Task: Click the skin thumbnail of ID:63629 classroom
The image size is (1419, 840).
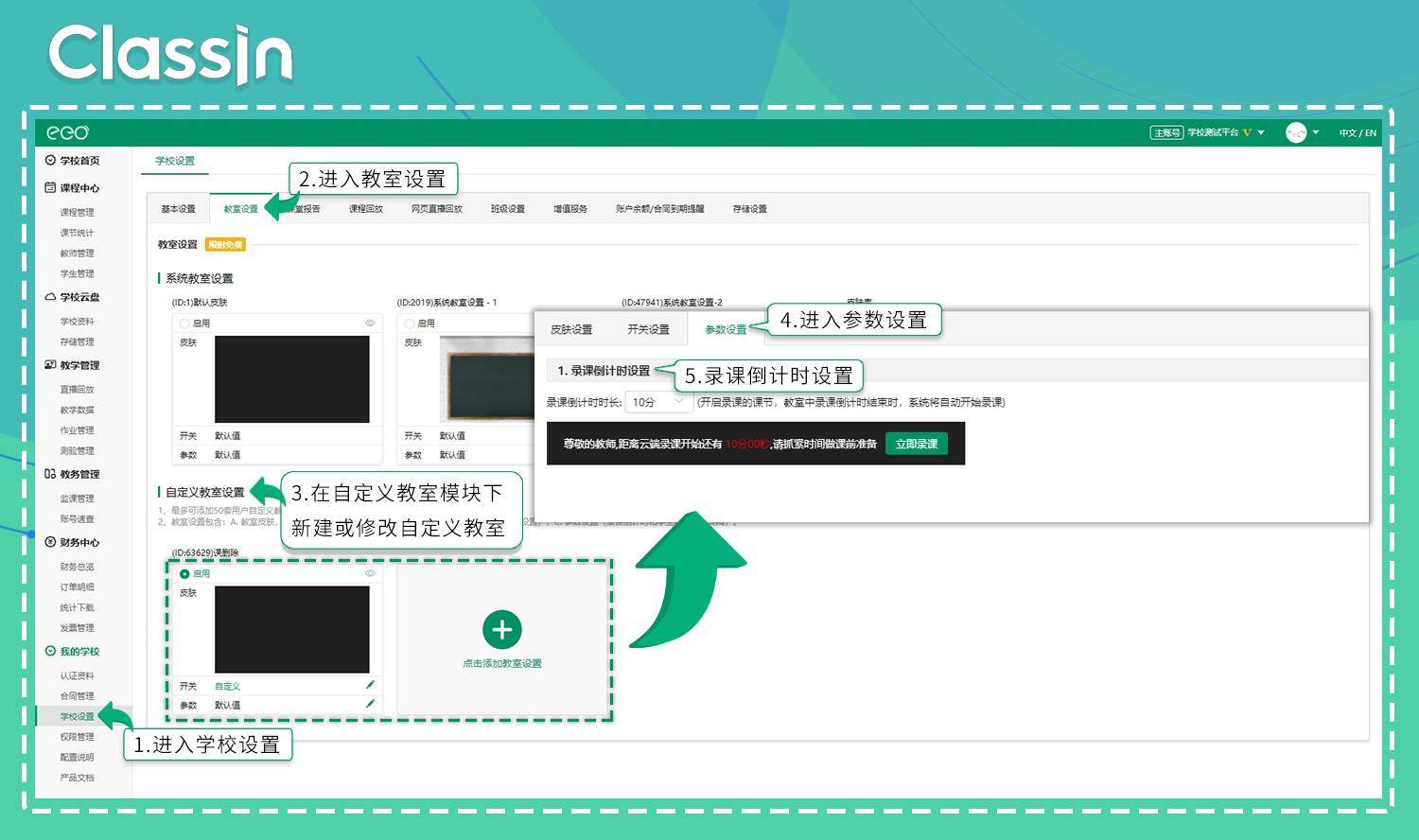Action: point(292,630)
